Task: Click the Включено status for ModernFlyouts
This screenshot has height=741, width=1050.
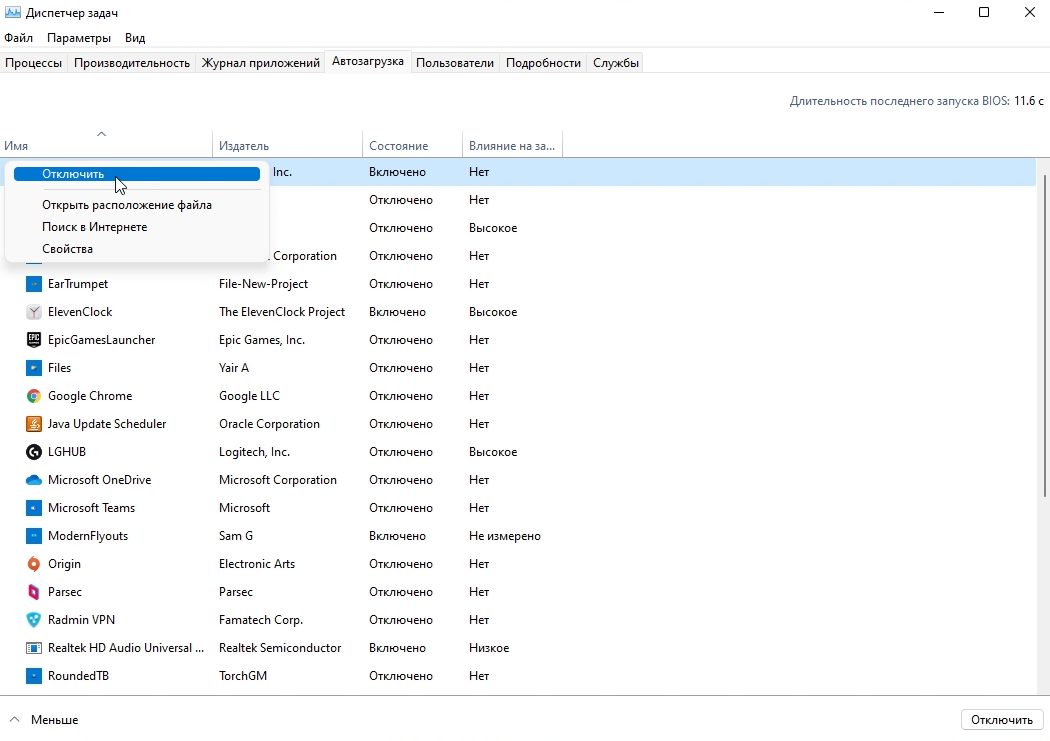Action: 397,536
